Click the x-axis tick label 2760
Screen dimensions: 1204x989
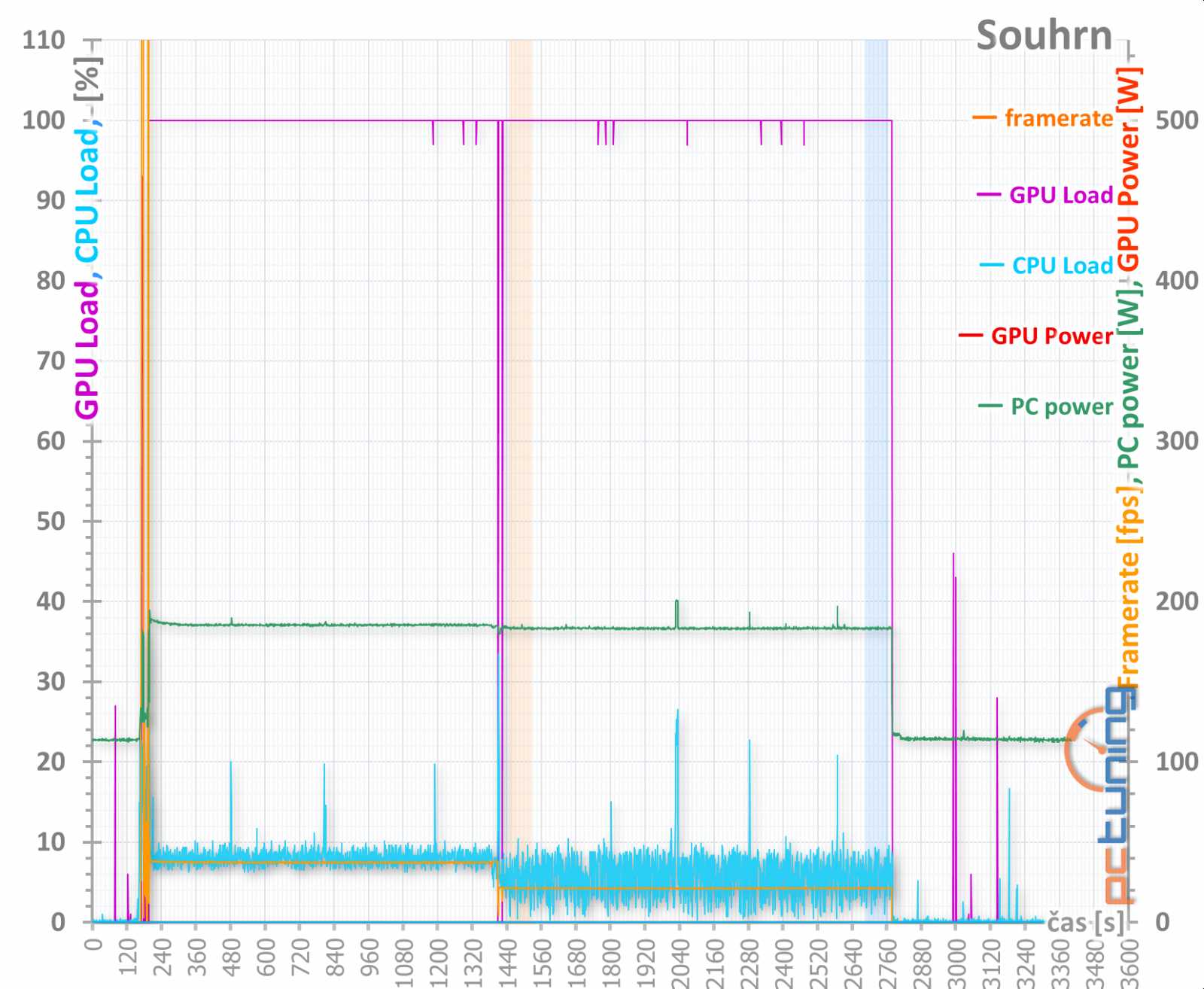pos(887,964)
